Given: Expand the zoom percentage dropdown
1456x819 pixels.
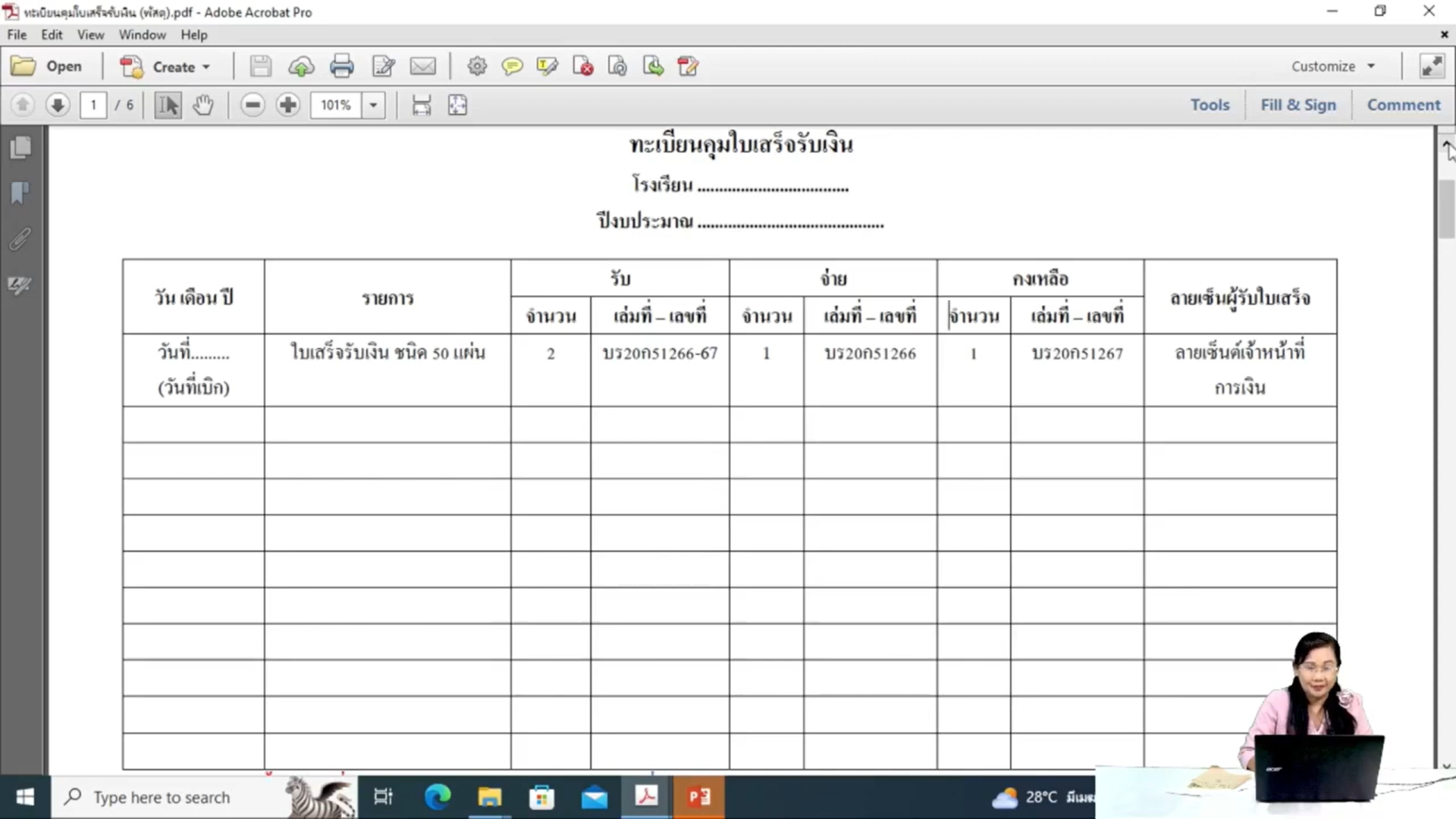Looking at the screenshot, I should point(373,105).
